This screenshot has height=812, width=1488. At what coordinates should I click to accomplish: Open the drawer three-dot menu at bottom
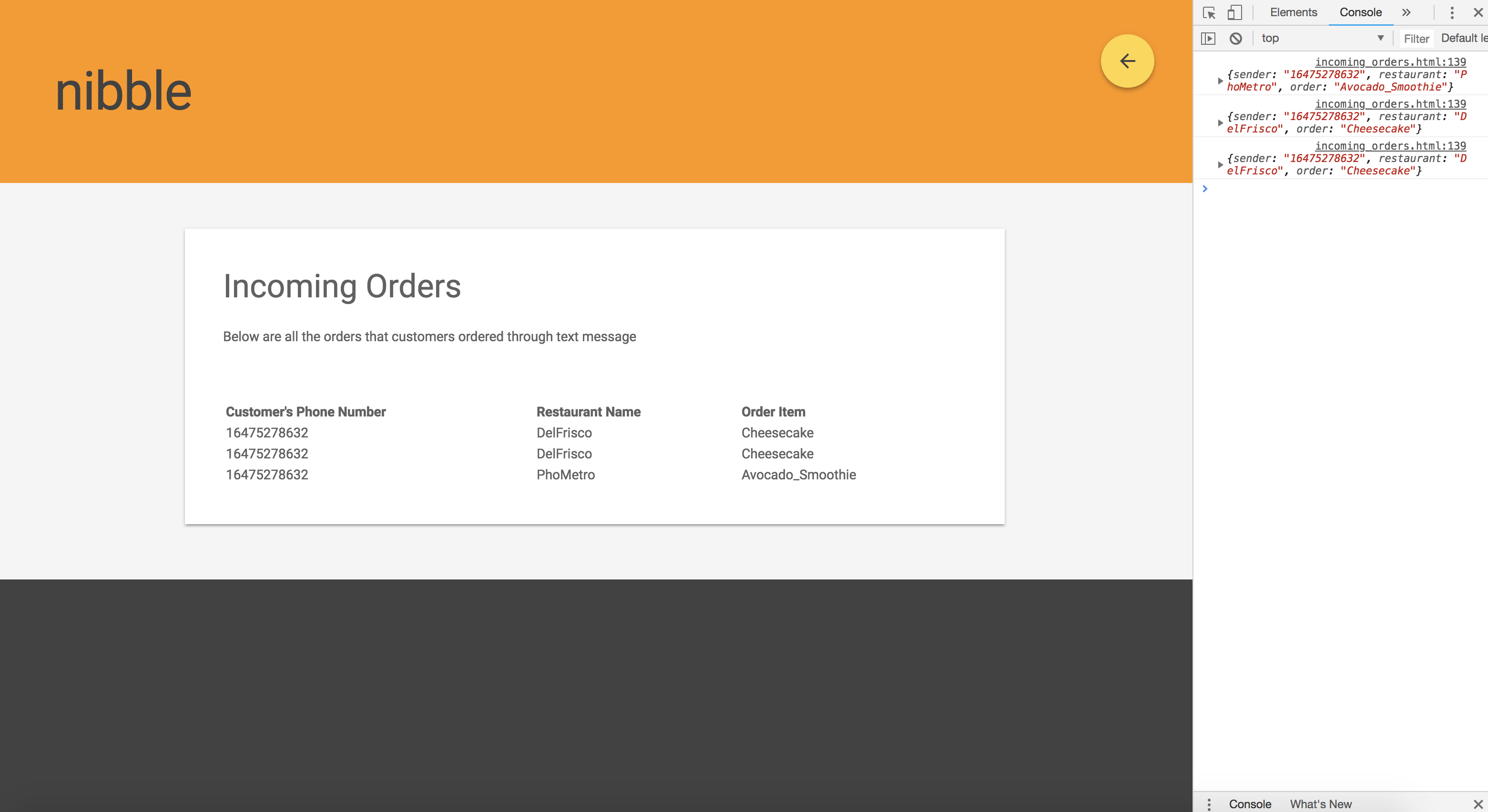pos(1209,804)
